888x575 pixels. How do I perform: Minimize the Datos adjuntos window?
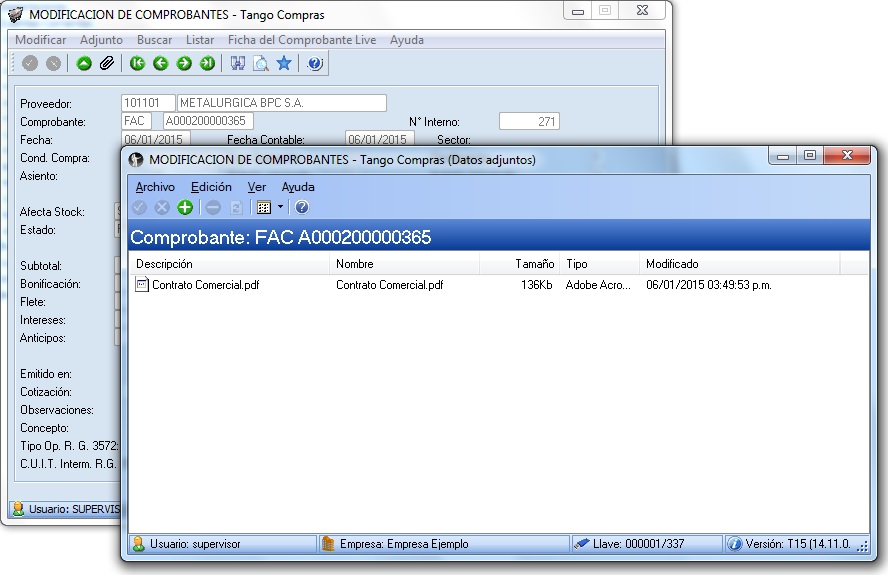point(783,156)
